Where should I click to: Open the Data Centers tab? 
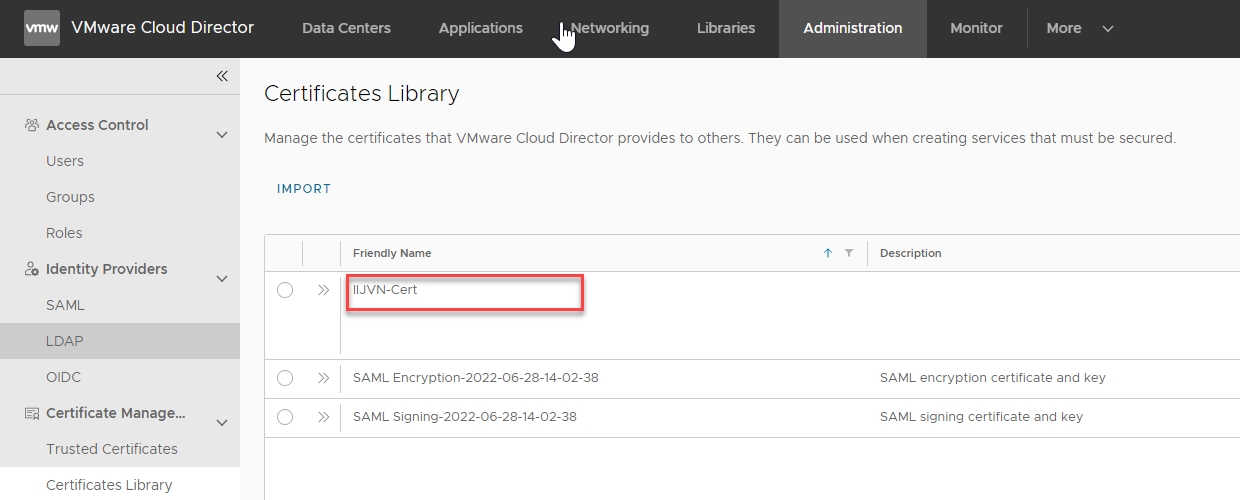pos(346,28)
